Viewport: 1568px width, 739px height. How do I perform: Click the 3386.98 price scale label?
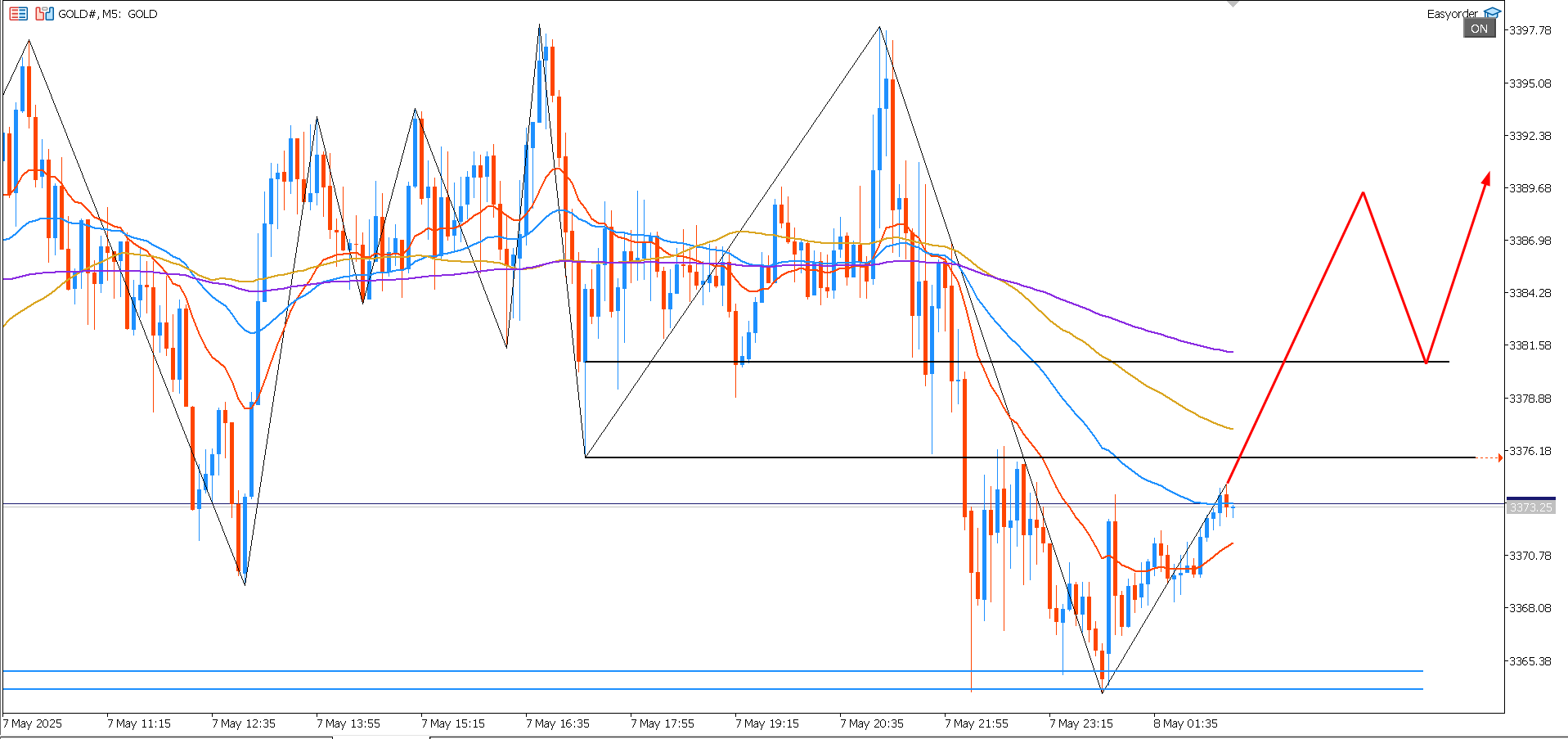[1530, 241]
